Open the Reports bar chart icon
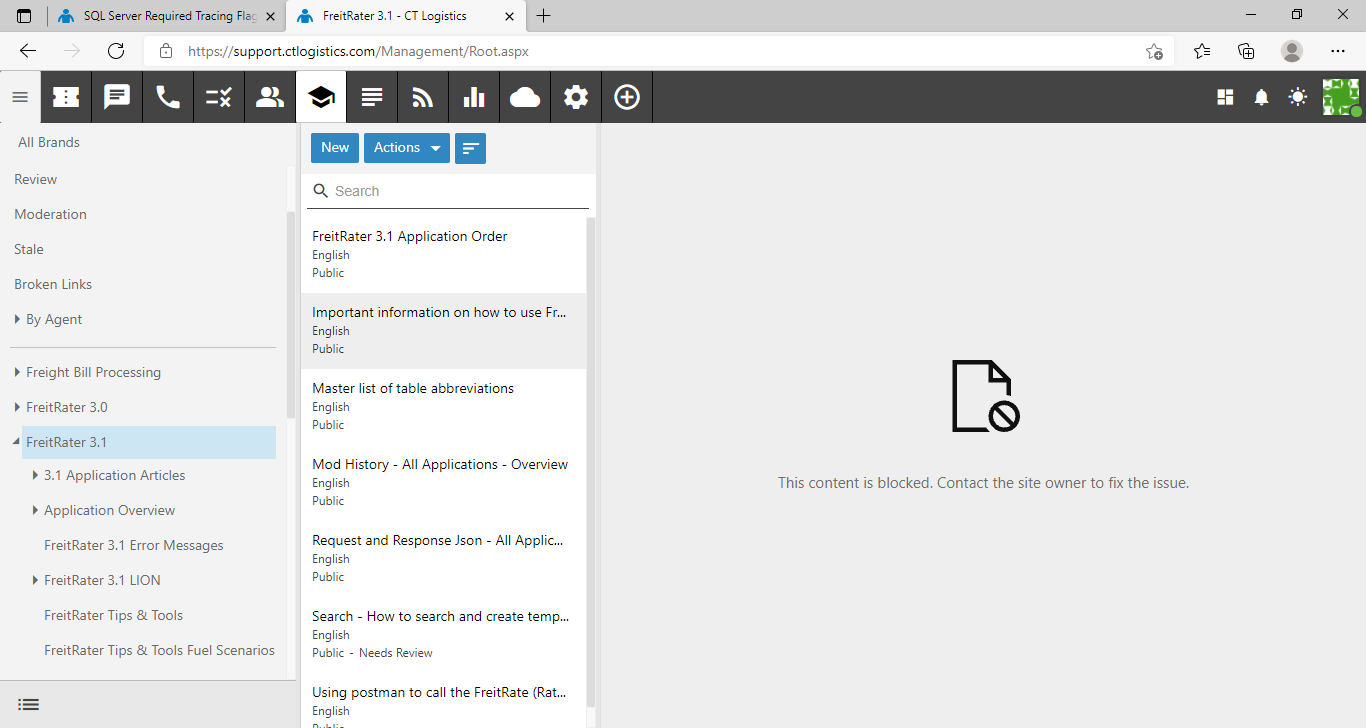Image resolution: width=1366 pixels, height=728 pixels. (x=474, y=97)
